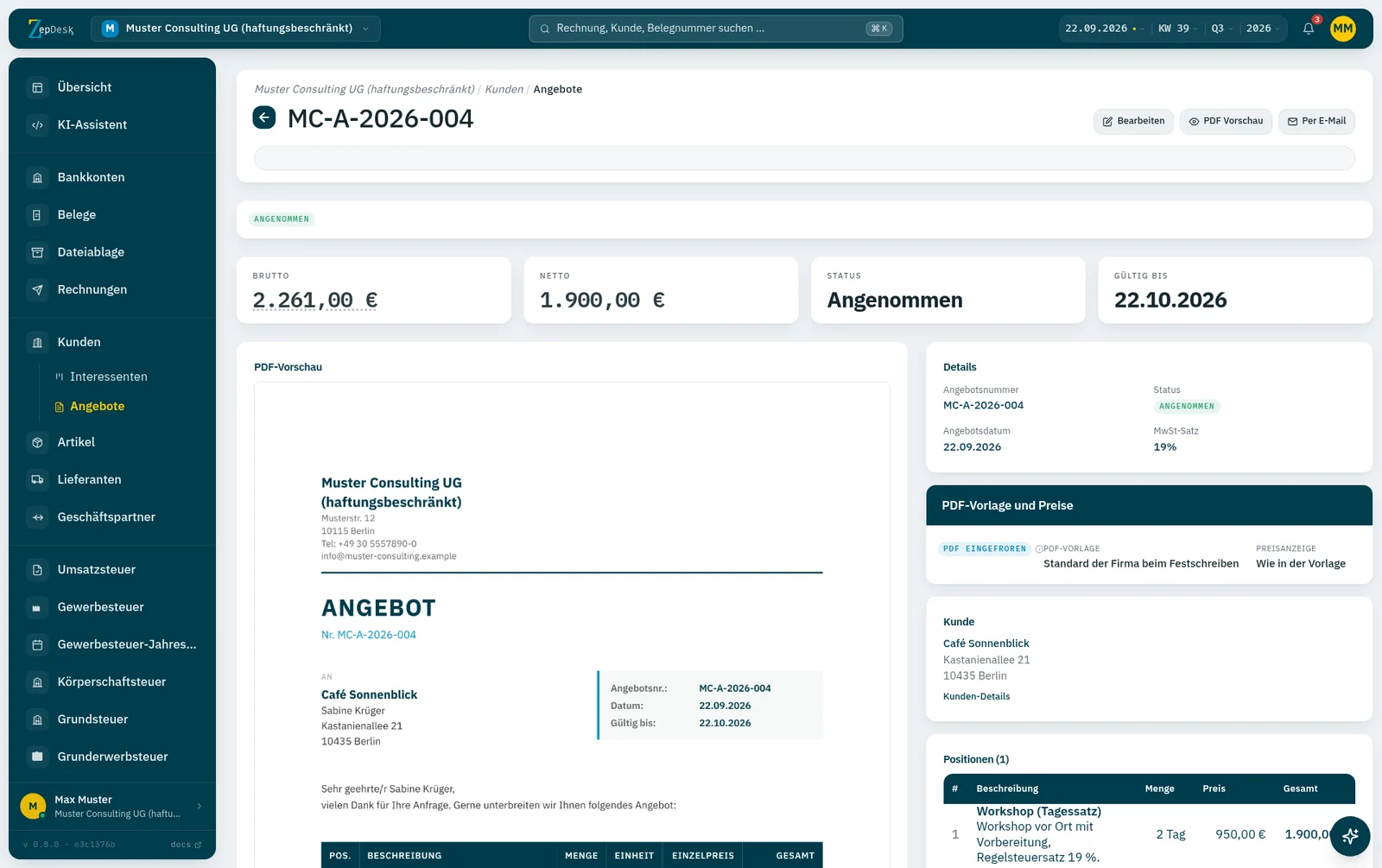Open the Q3 quarter dropdown
Viewport: 1382px width, 868px height.
tap(1221, 29)
